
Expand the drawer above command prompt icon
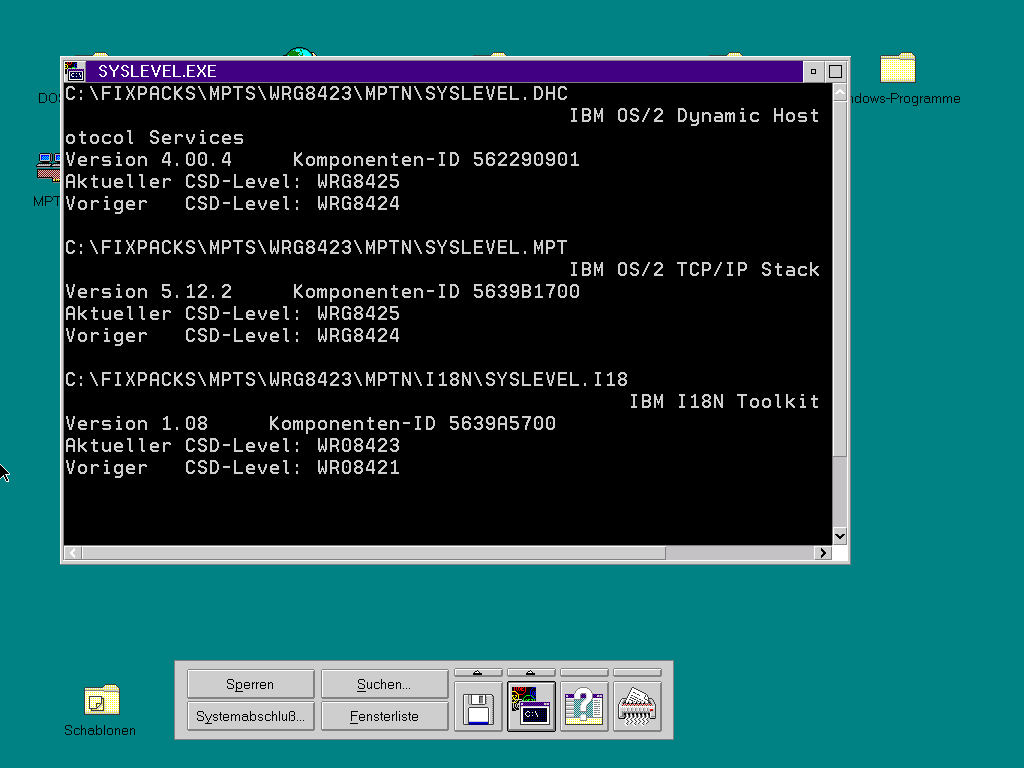point(531,673)
